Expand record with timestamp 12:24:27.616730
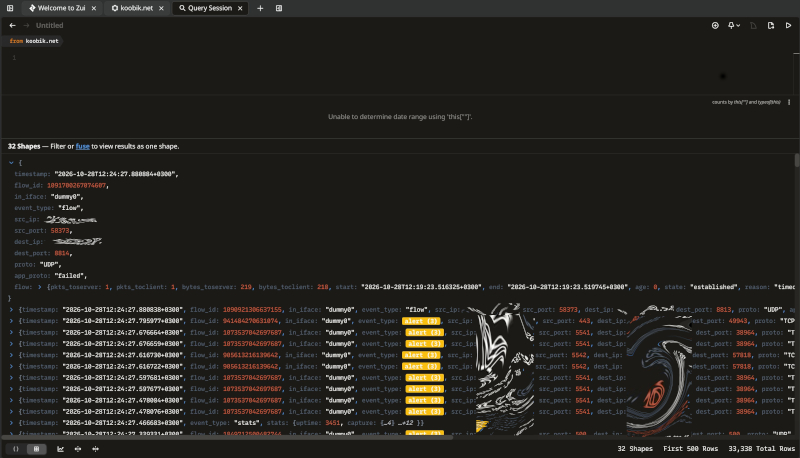Image resolution: width=800 pixels, height=458 pixels. click(11, 355)
